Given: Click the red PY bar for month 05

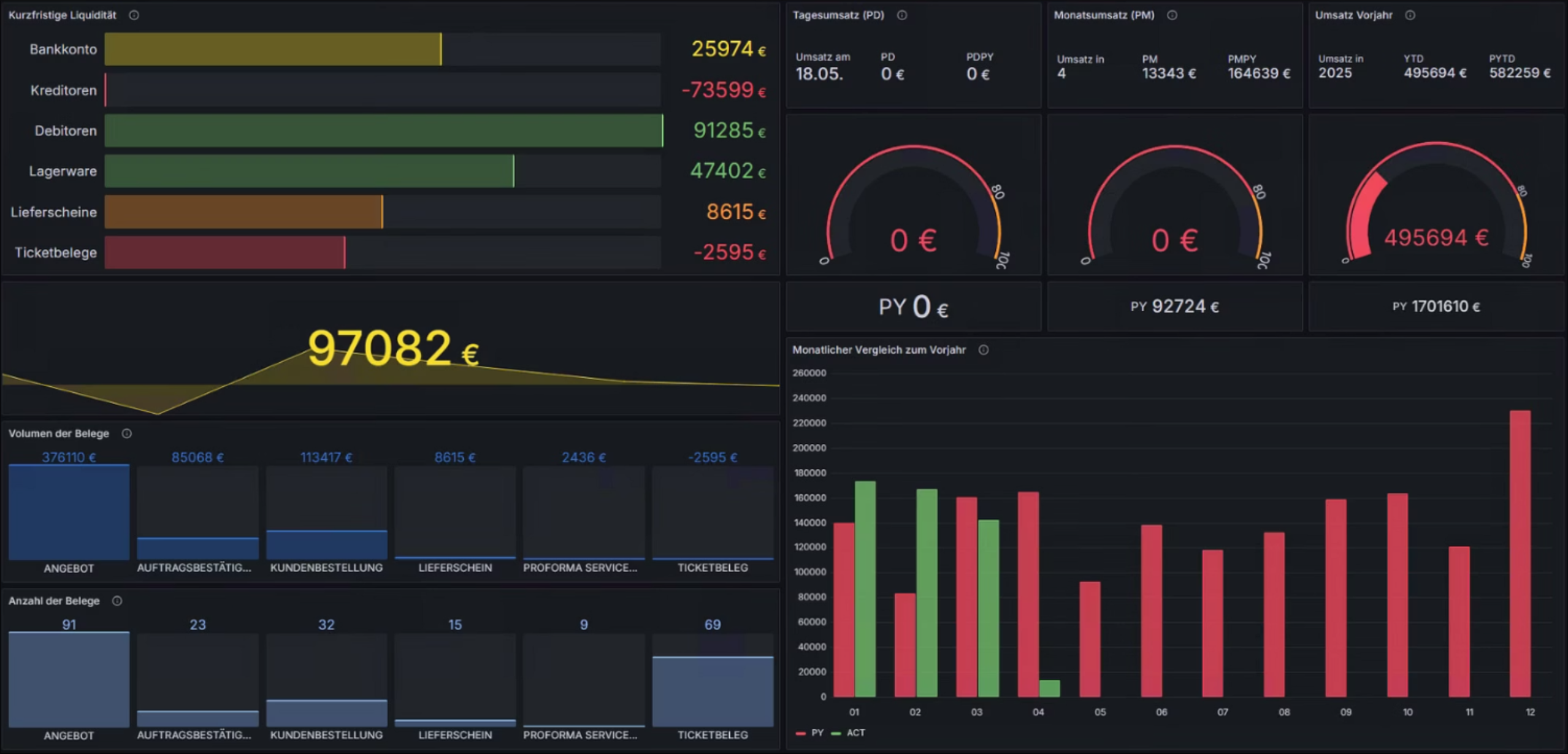Looking at the screenshot, I should (1090, 639).
